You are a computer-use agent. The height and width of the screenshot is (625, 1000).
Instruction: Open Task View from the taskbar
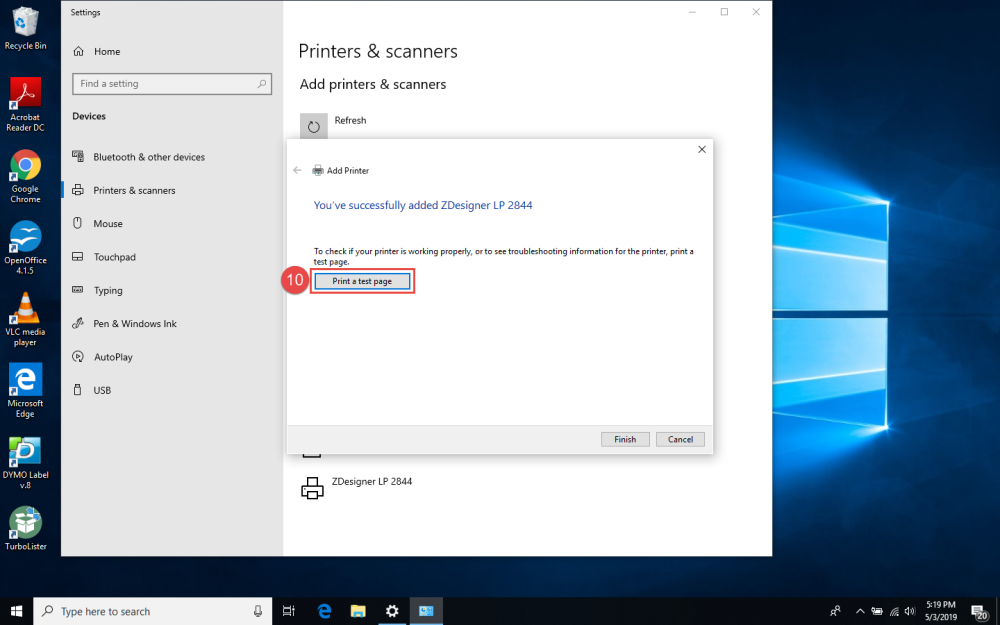point(289,611)
